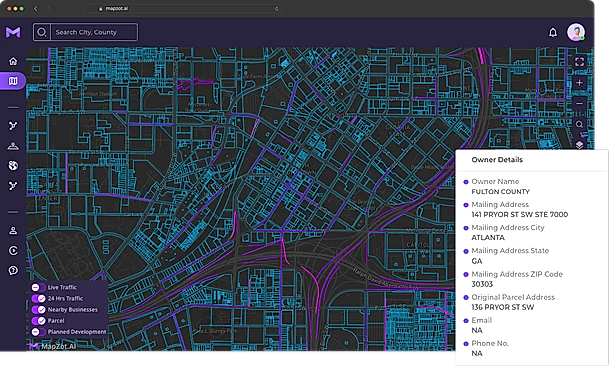Screen dimensions: 611x368
Task: Select '141 PRYOR ST SW STE 7000' address
Action: click(519, 214)
